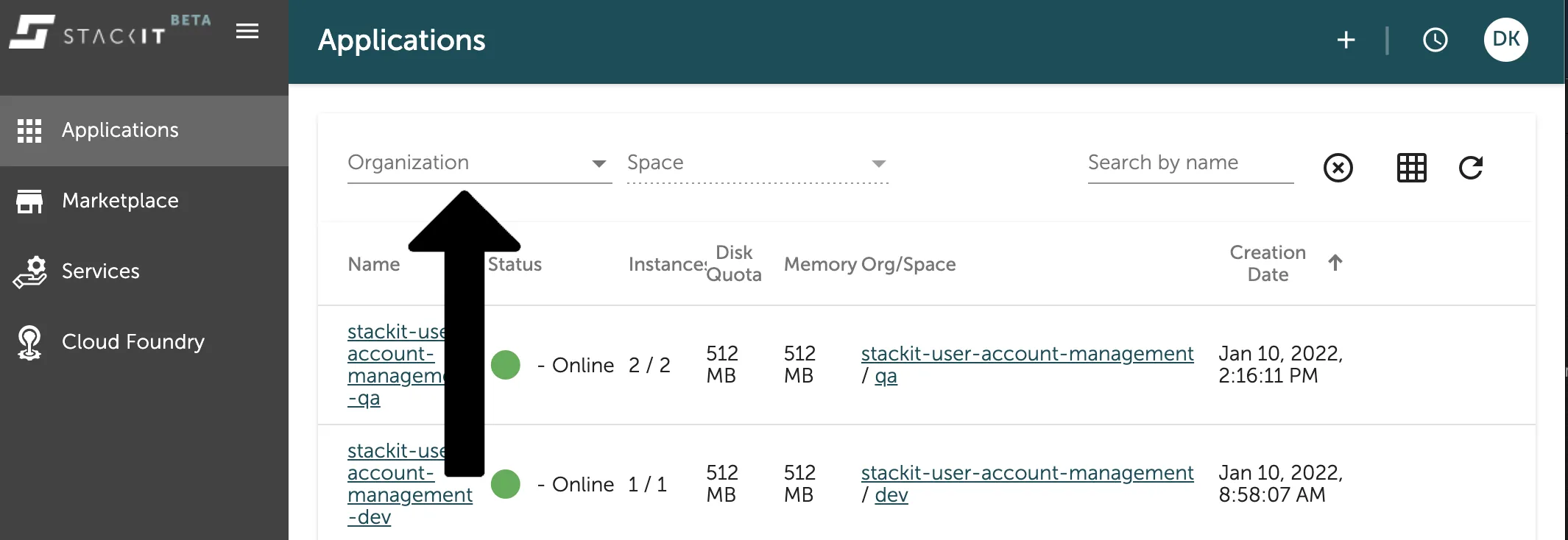Click the STACKIT logo
This screenshot has height=540, width=1568.
pos(87,32)
